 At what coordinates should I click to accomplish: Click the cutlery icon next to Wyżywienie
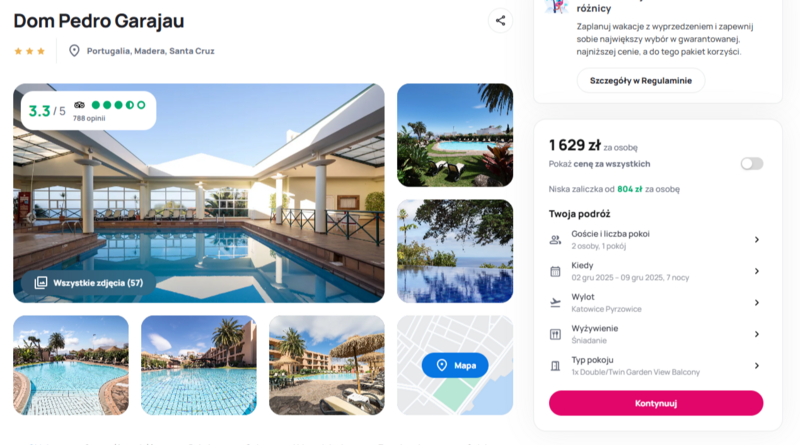pyautogui.click(x=555, y=334)
